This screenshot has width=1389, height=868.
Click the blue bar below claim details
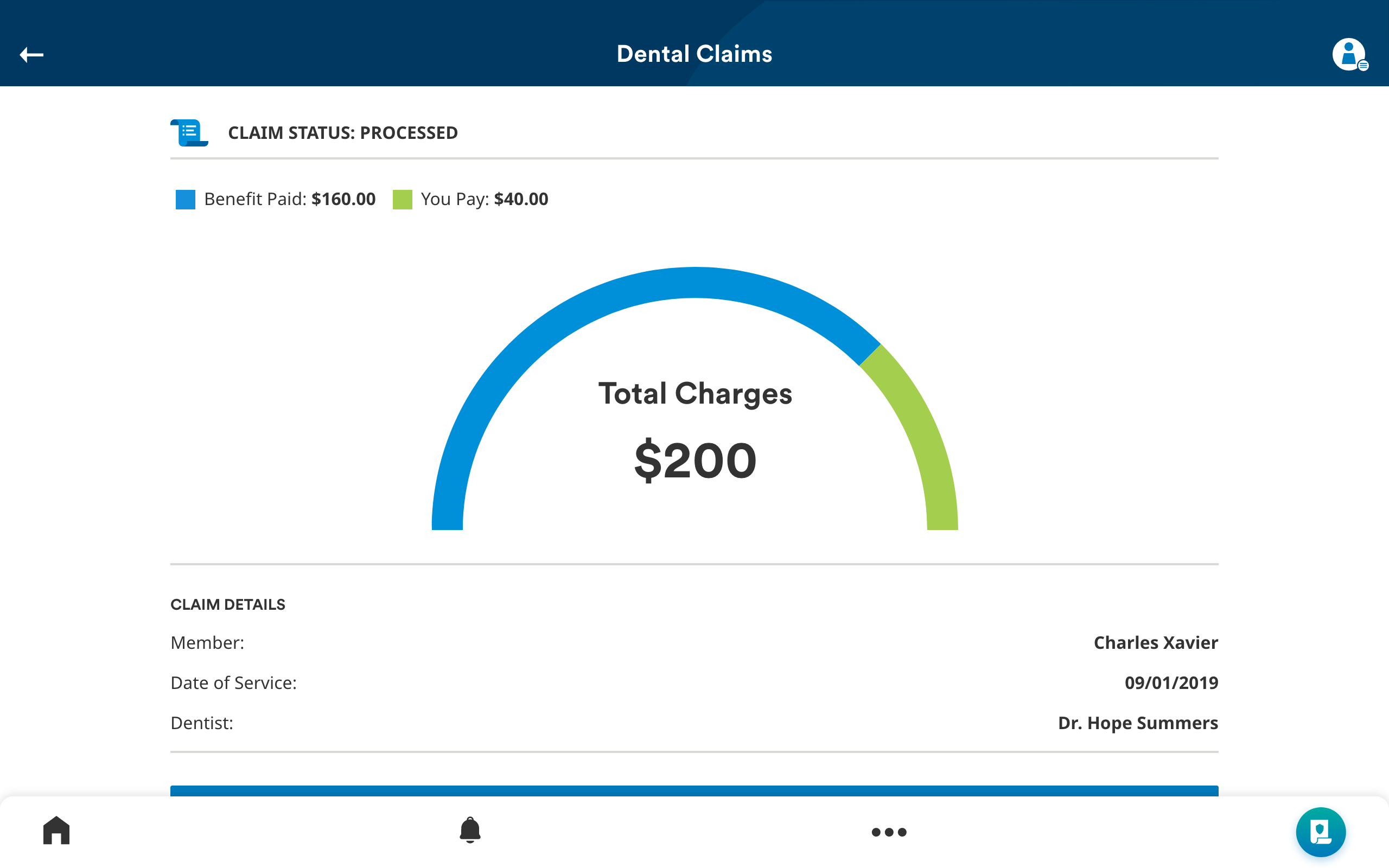click(x=694, y=790)
